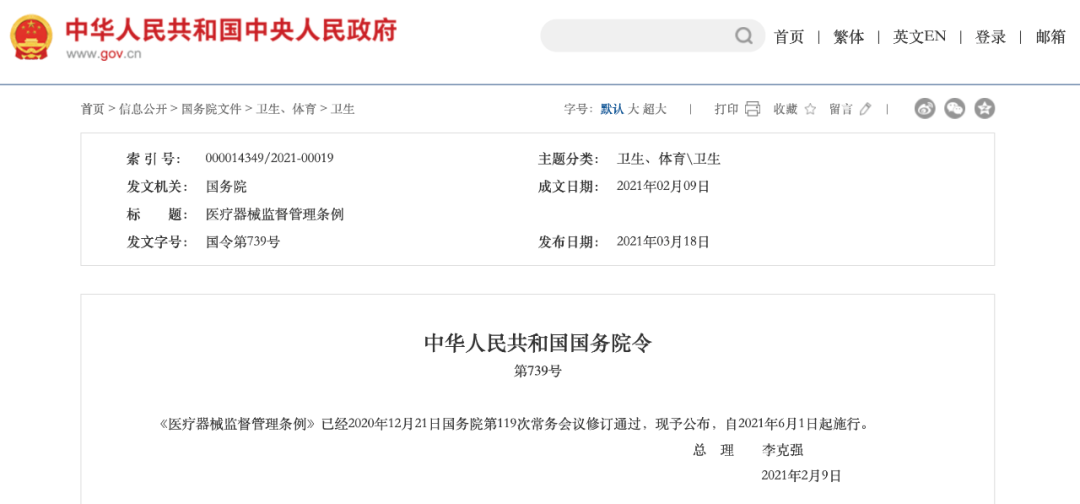The height and width of the screenshot is (504, 1080).
Task: Open 卫生、体育 breadcrumb link
Action: pos(286,109)
